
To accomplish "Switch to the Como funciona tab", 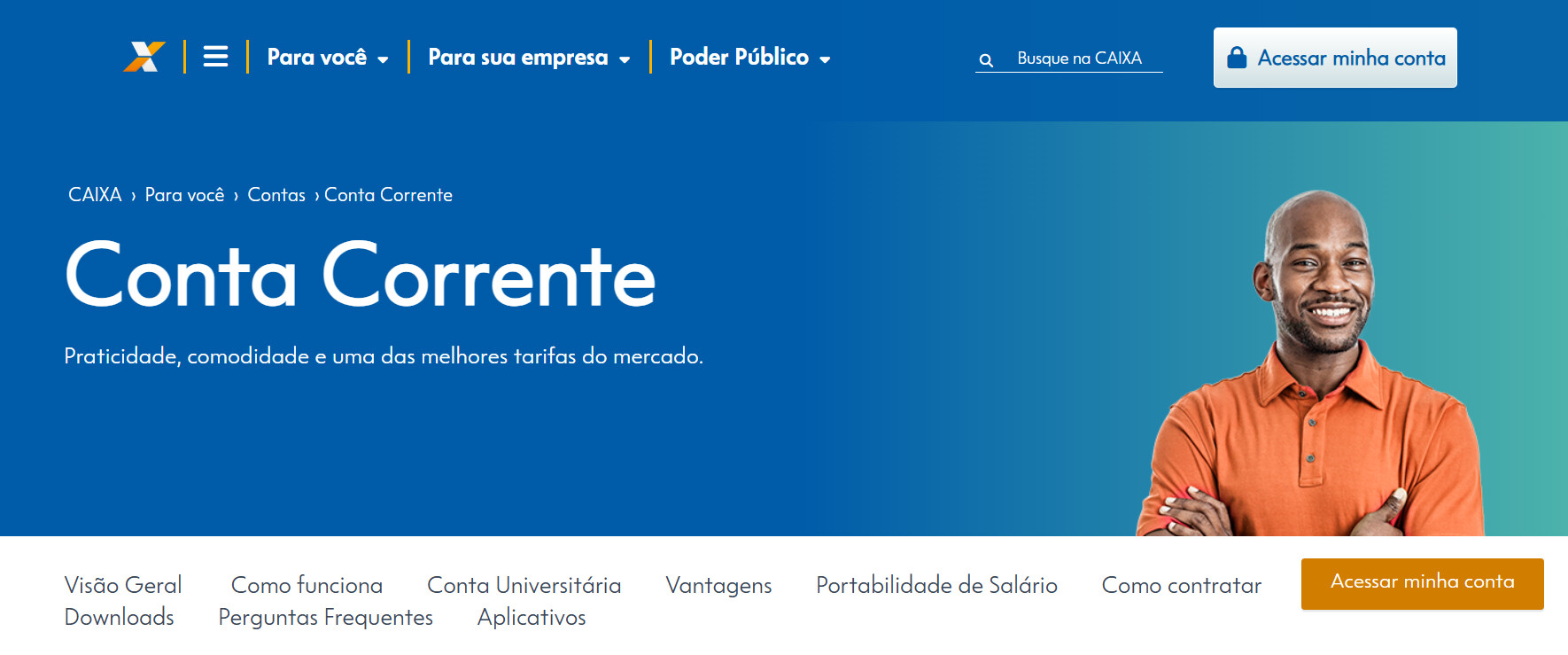I will coord(307,585).
